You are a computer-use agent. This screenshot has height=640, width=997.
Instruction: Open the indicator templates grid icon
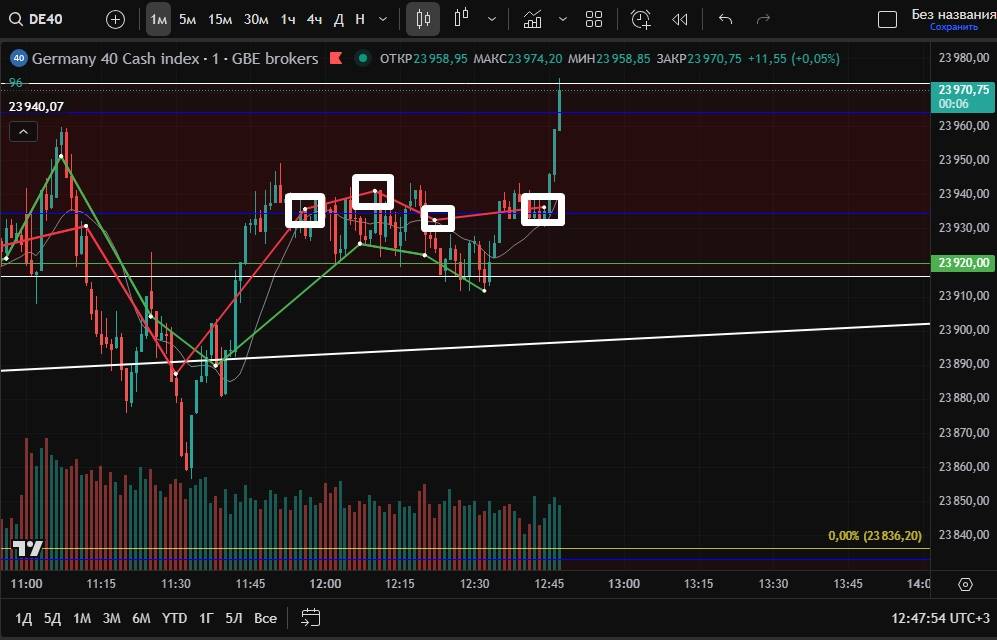(x=594, y=19)
